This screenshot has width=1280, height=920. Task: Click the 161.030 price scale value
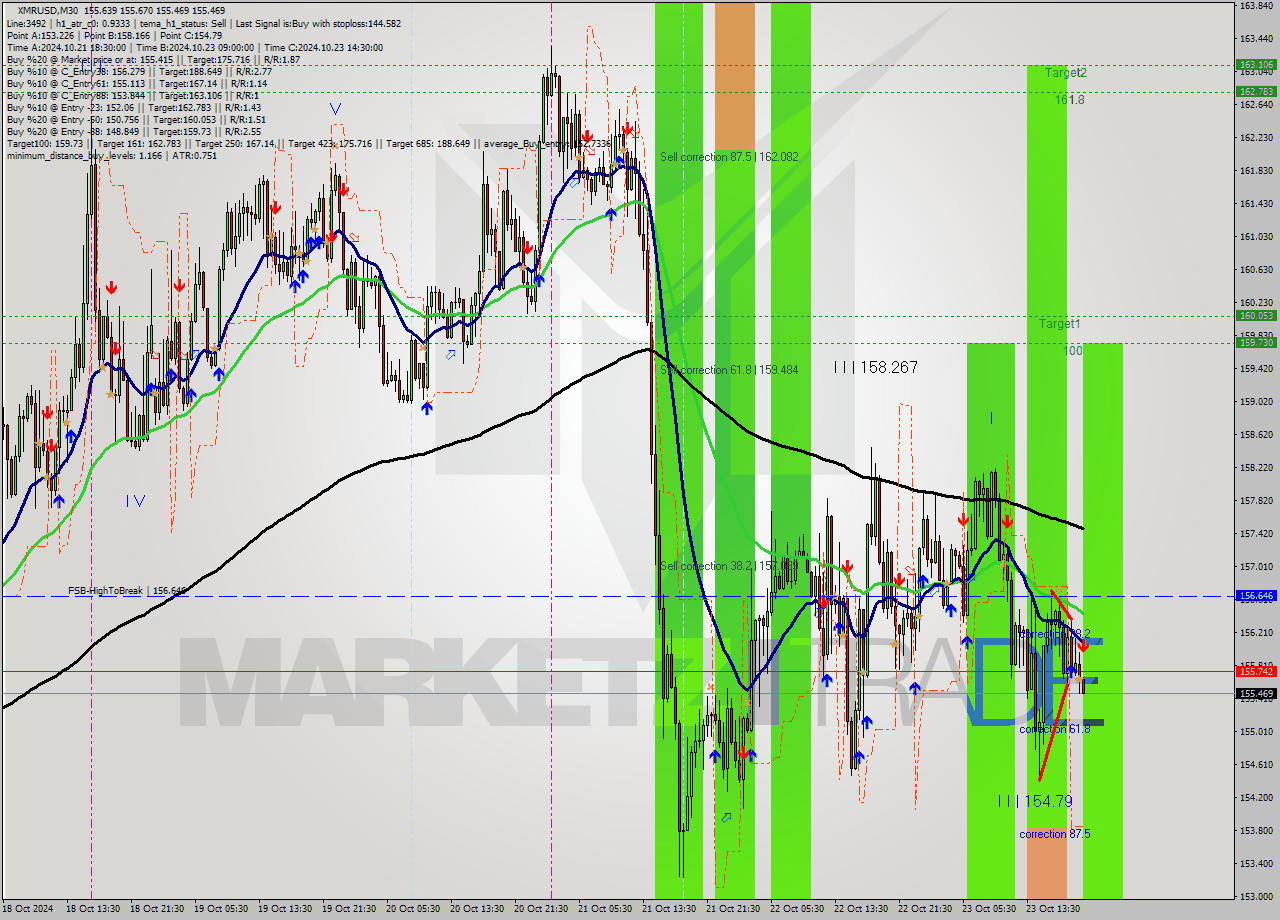click(x=1256, y=236)
